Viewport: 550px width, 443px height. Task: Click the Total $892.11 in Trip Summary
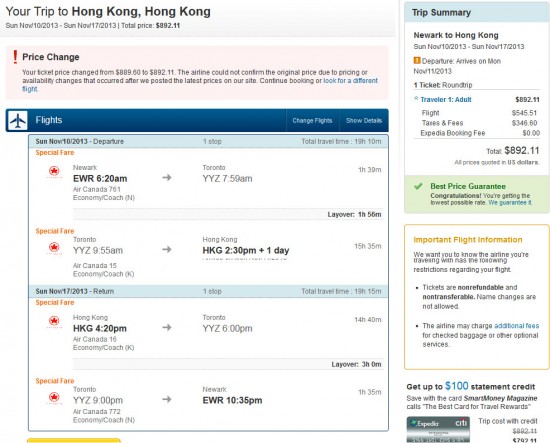coord(513,151)
